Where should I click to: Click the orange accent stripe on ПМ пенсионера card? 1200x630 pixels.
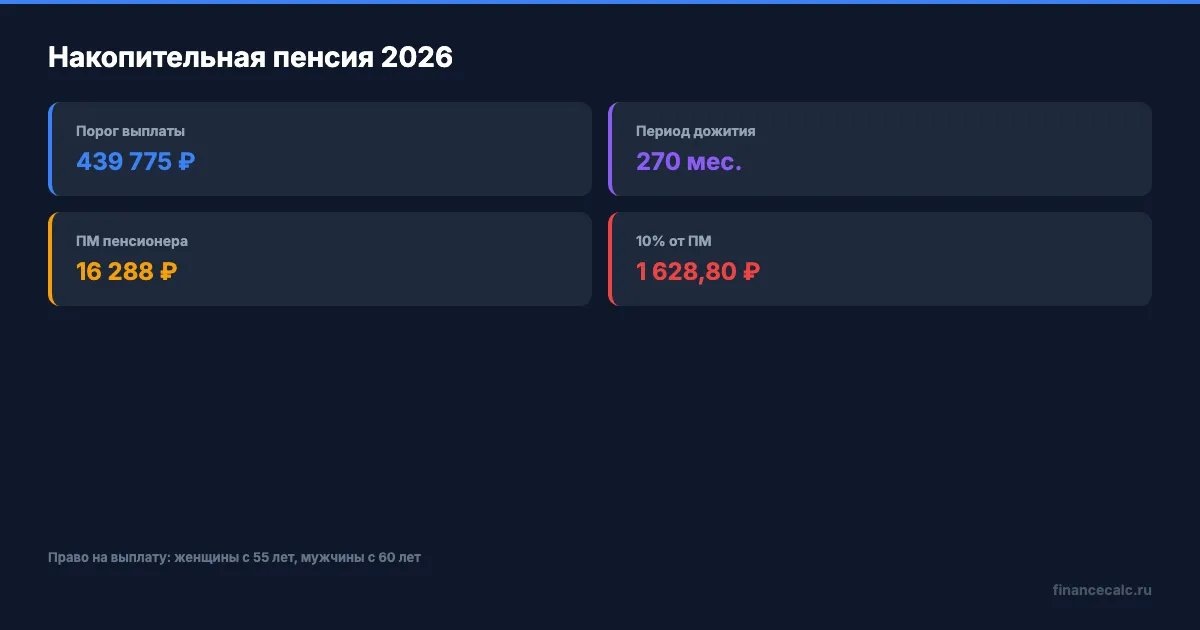coord(50,259)
